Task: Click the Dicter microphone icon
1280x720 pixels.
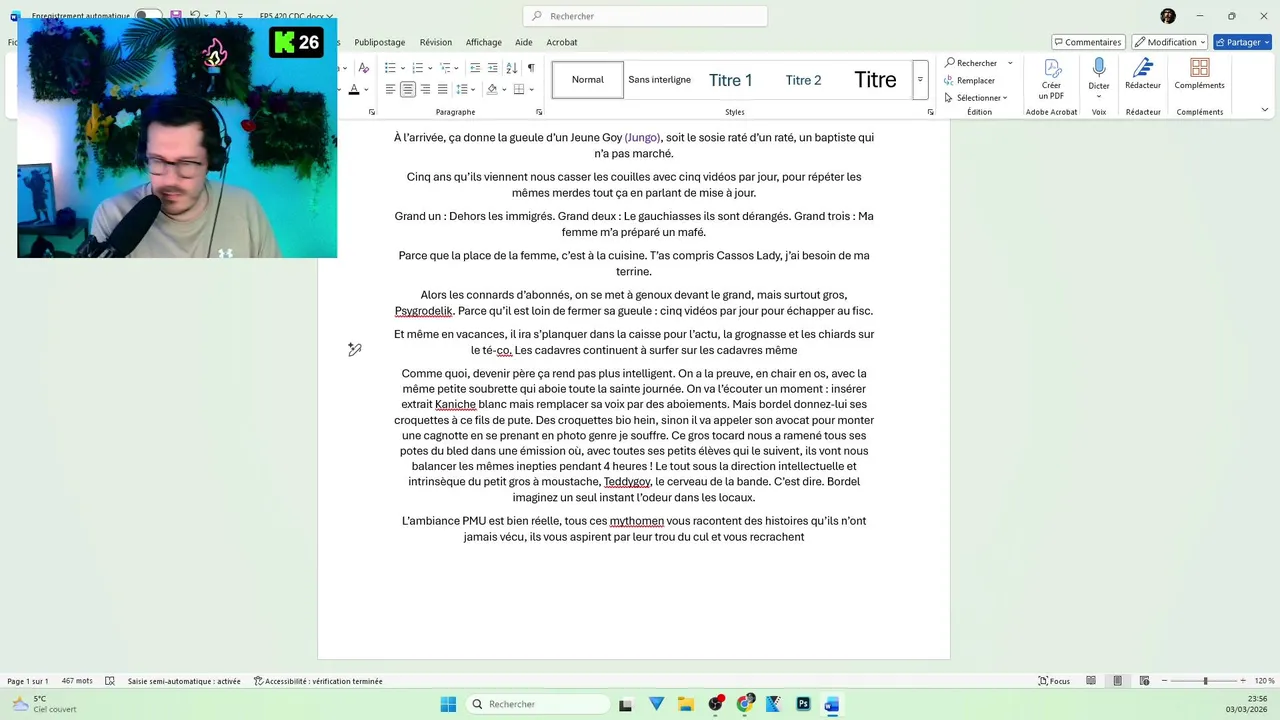Action: tap(1099, 68)
